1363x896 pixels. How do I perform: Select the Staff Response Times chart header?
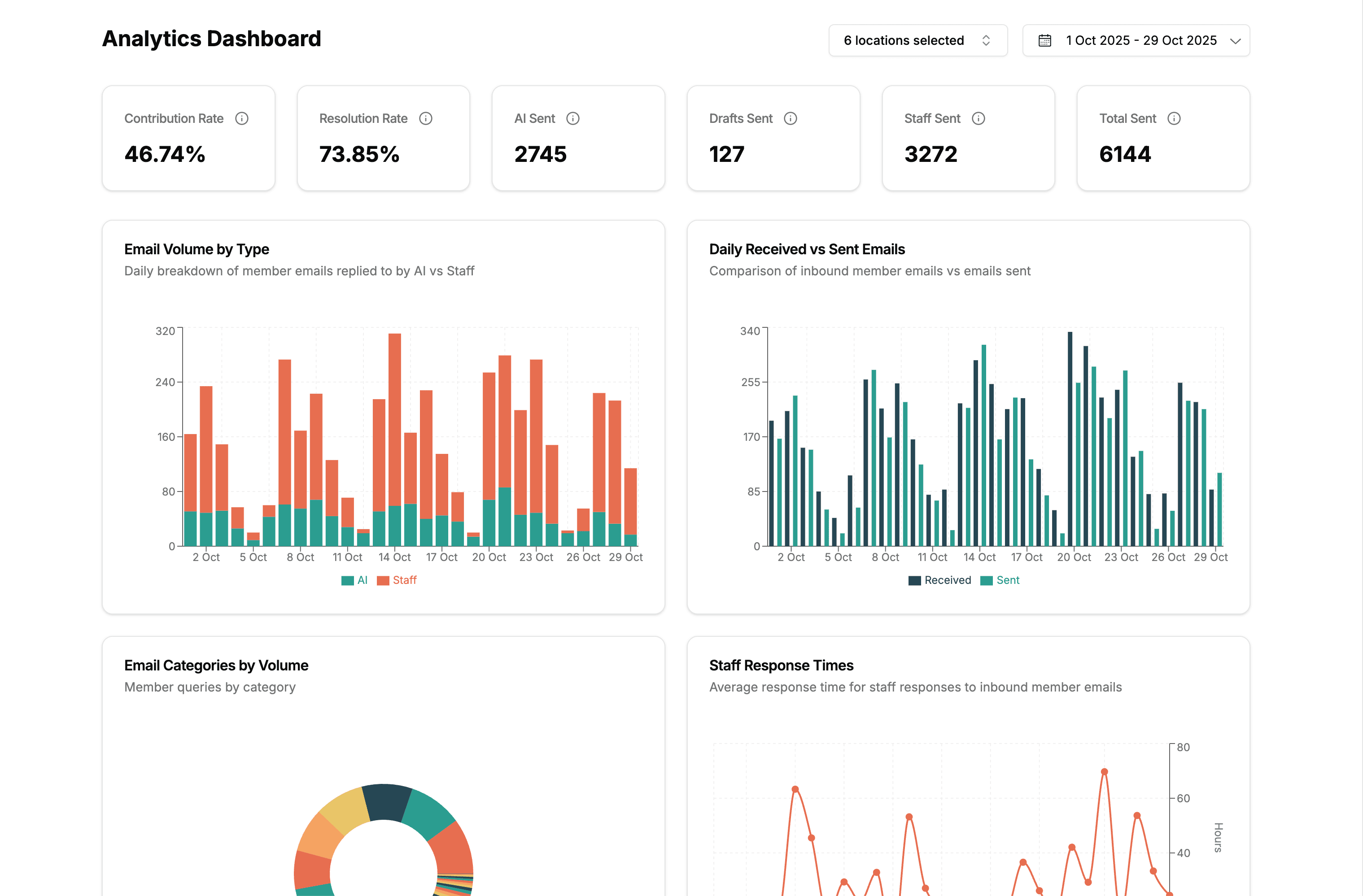click(x=781, y=665)
